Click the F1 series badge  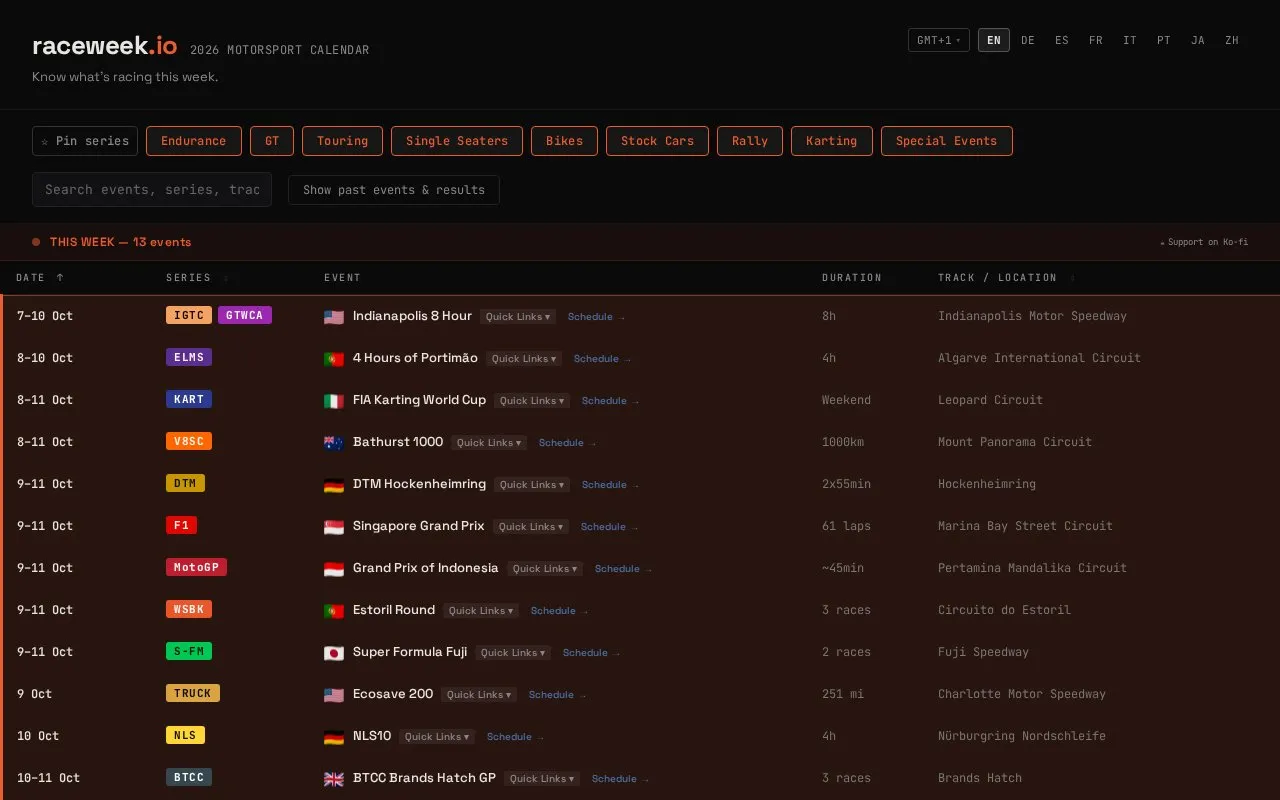[181, 525]
